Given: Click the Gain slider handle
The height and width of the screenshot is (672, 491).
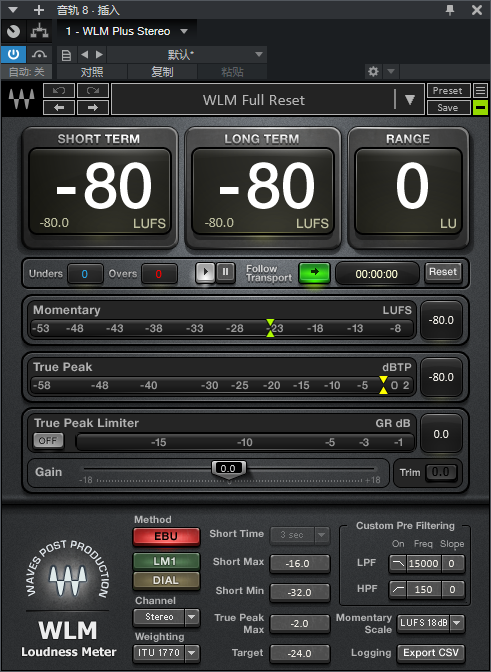Looking at the screenshot, I should pos(229,469).
